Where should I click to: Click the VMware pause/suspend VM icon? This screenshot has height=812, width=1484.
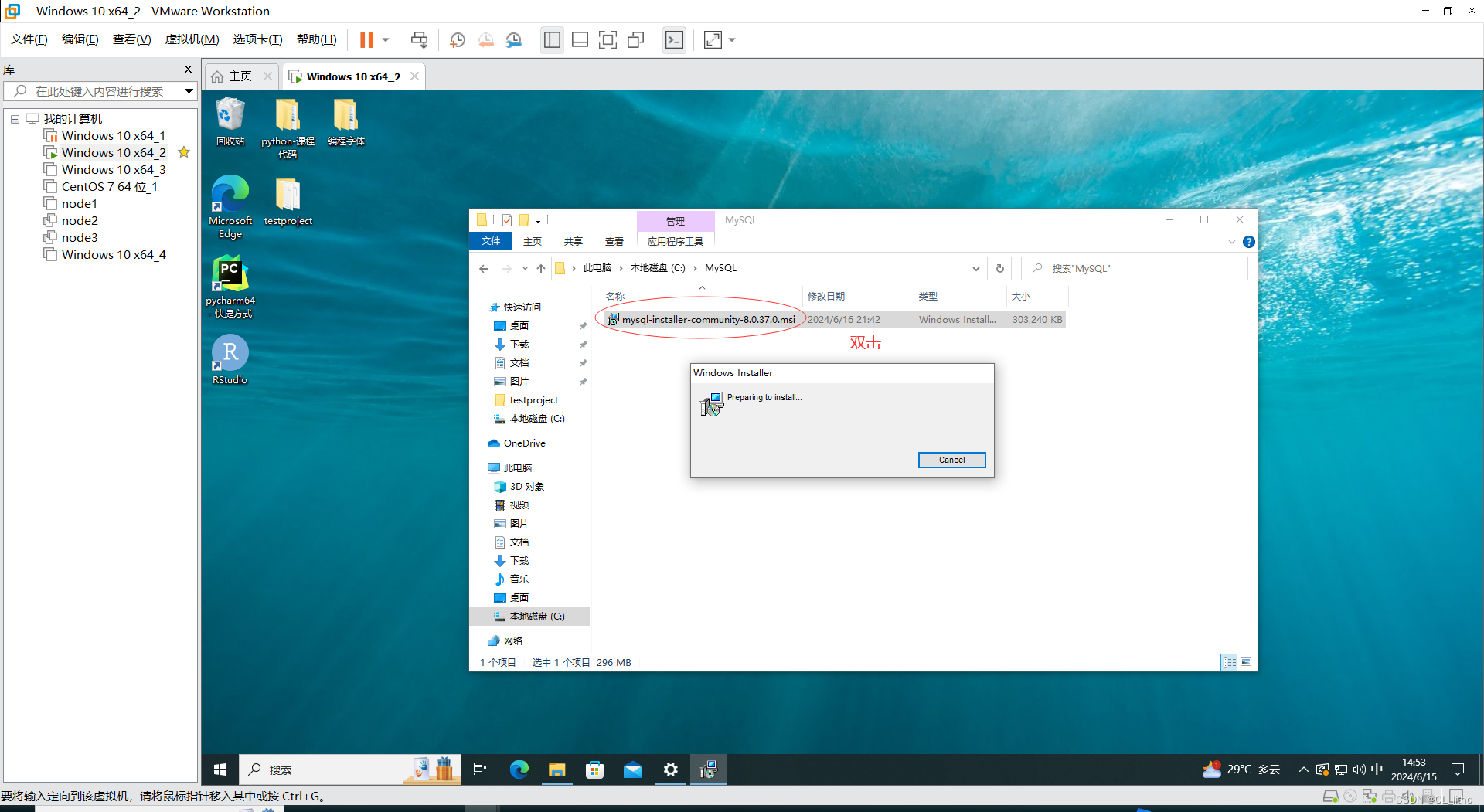tap(366, 39)
